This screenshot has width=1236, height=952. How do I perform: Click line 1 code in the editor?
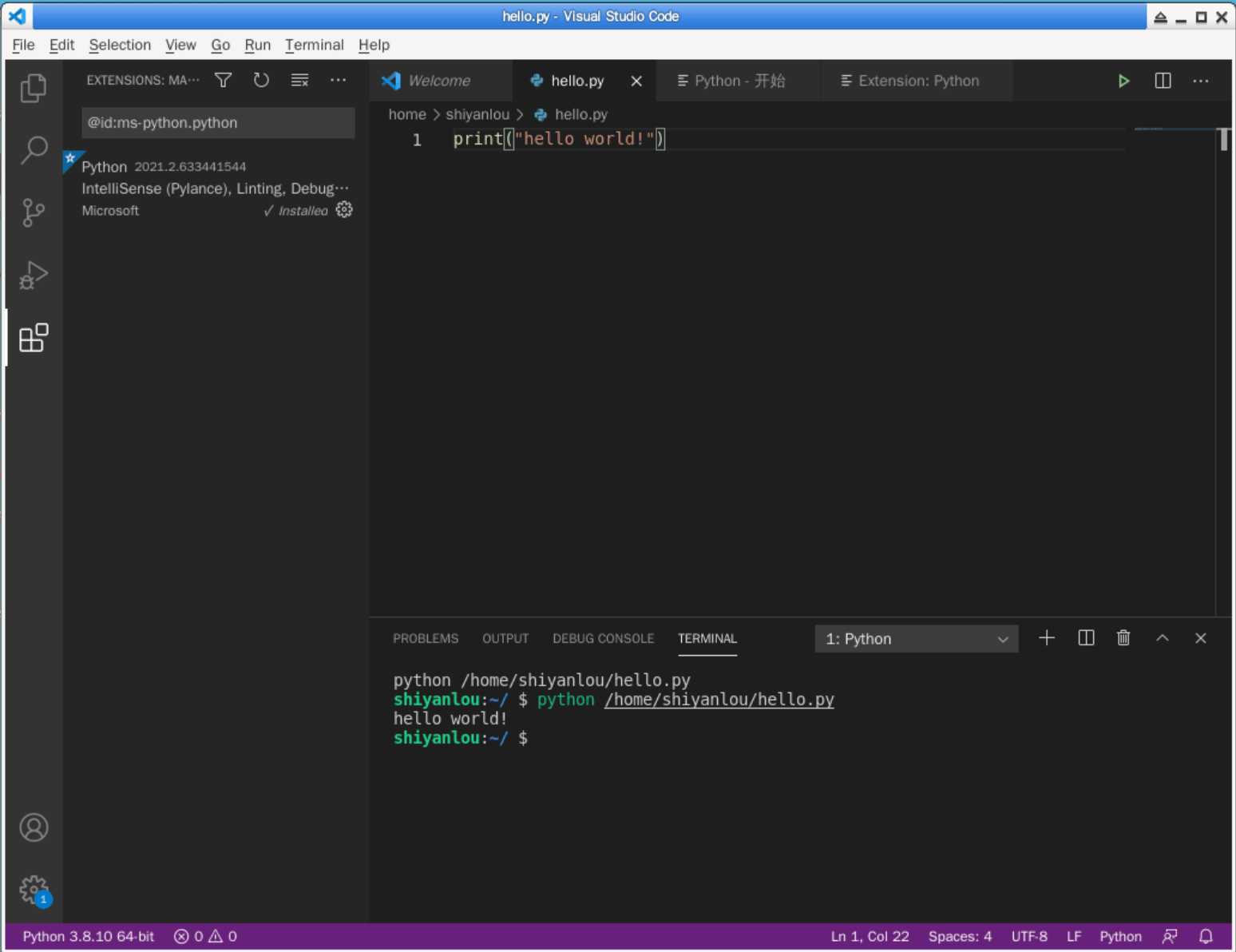559,139
